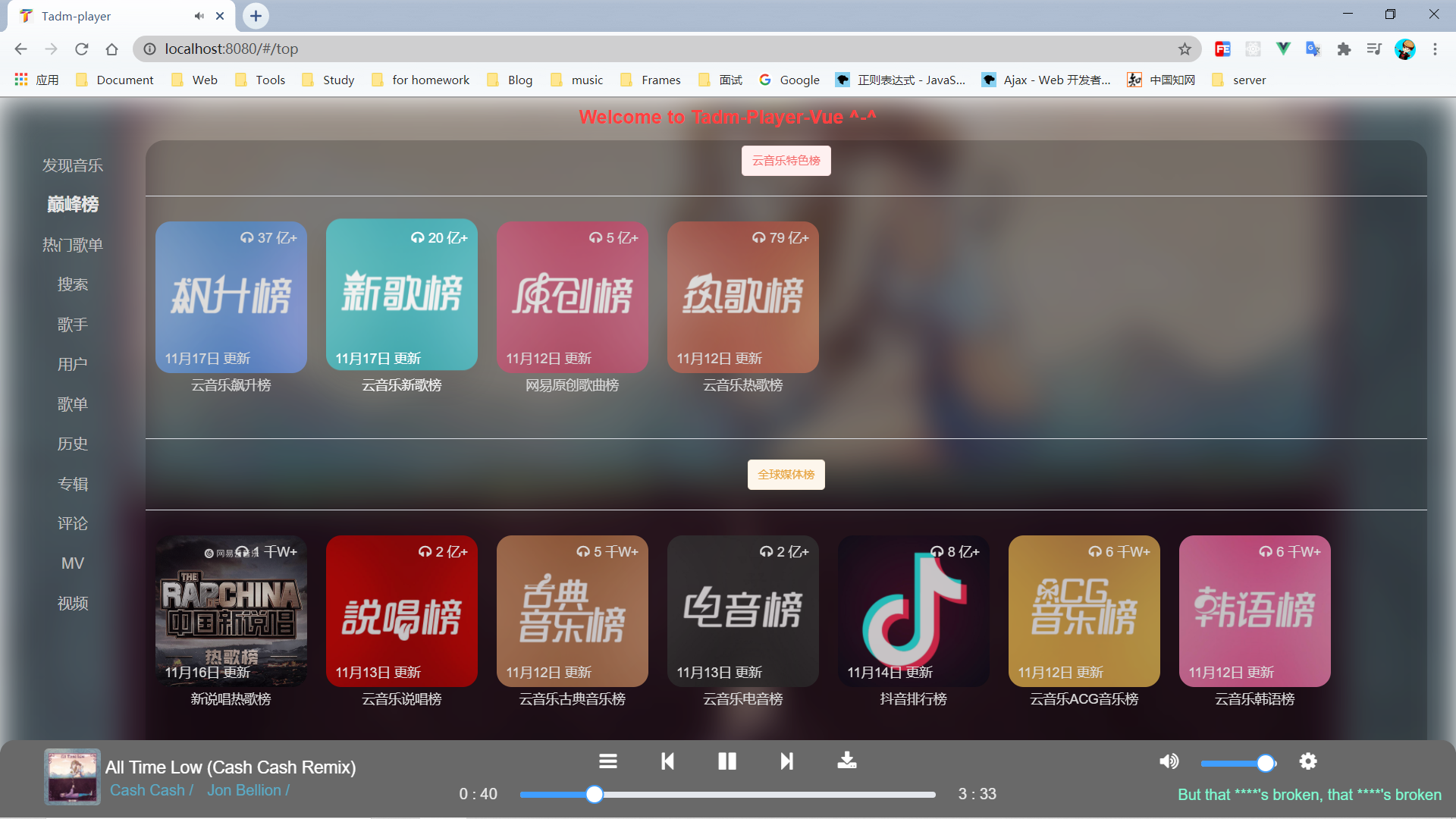Screen dimensions: 1456x819
Task: Mute the player volume speaker icon
Action: (x=1169, y=761)
